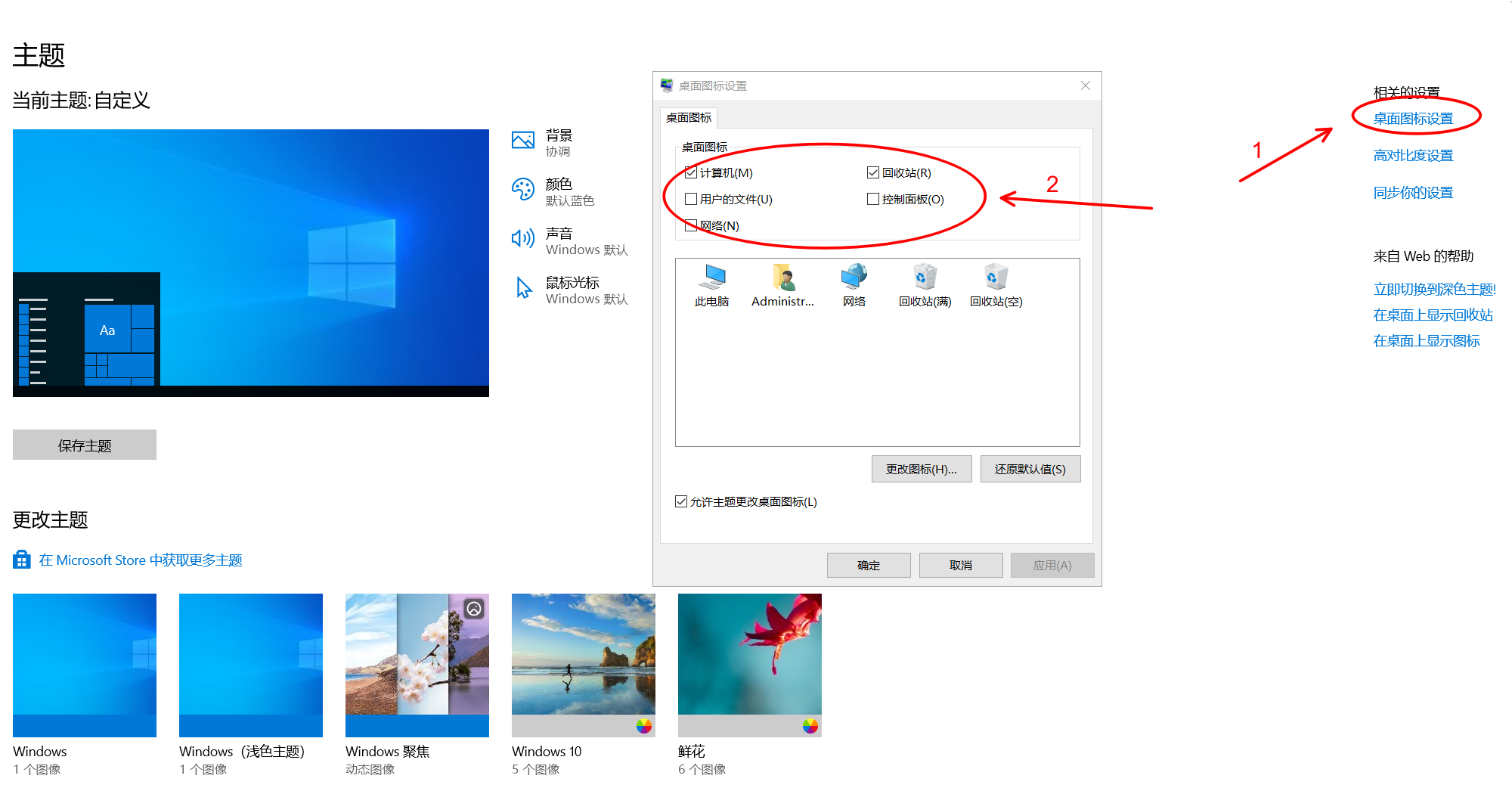The width and height of the screenshot is (1512, 791).
Task: Uncheck 允许主题更改桌面图标(L)
Action: [x=680, y=501]
